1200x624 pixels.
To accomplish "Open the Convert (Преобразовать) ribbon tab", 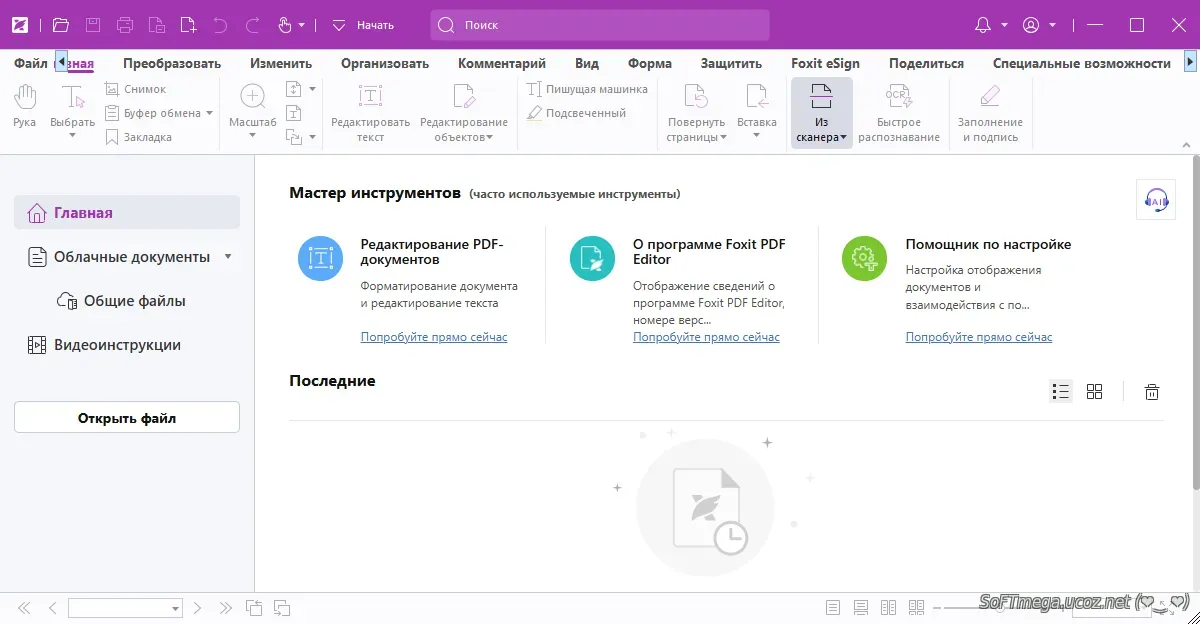I will tap(172, 63).
